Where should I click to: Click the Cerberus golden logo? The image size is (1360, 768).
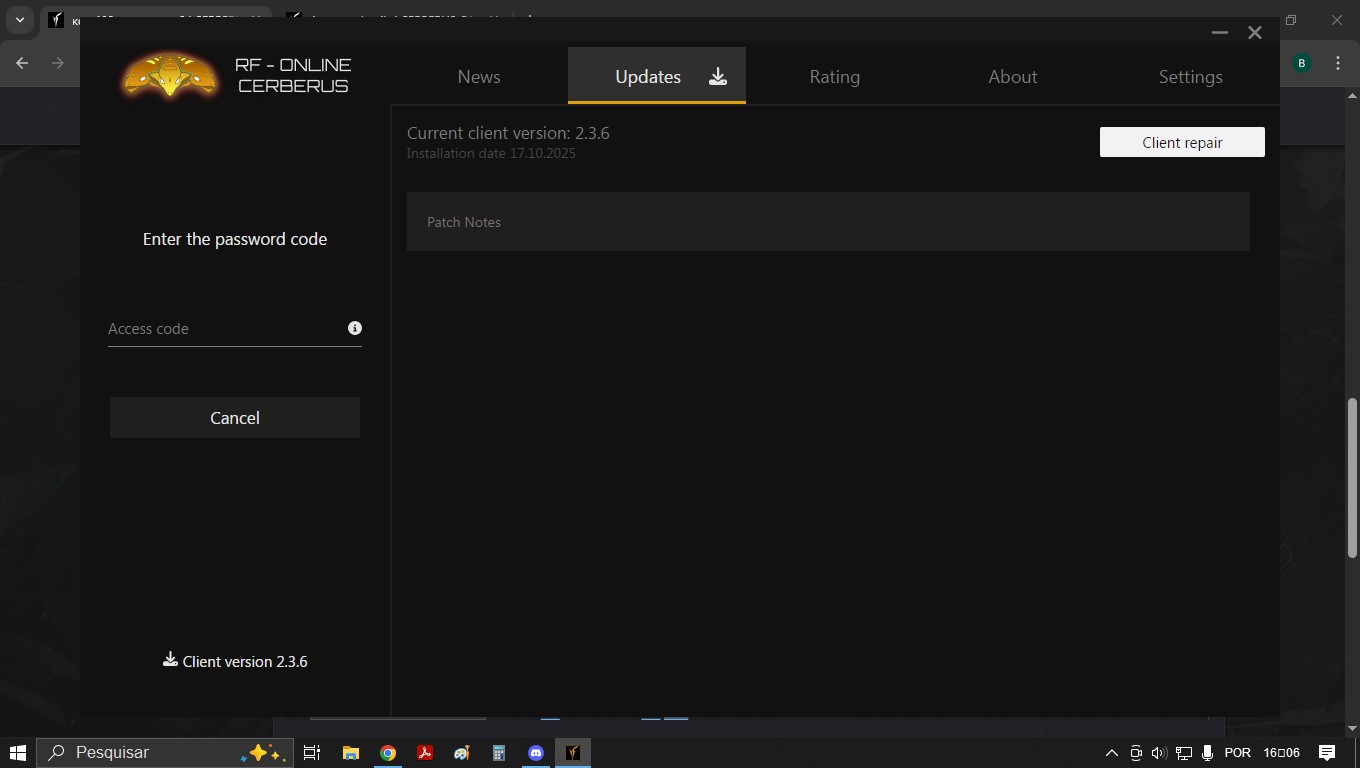[x=170, y=75]
